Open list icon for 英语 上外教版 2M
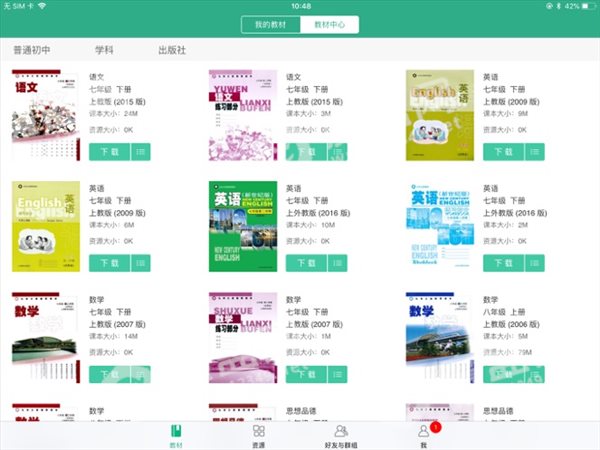 point(535,263)
